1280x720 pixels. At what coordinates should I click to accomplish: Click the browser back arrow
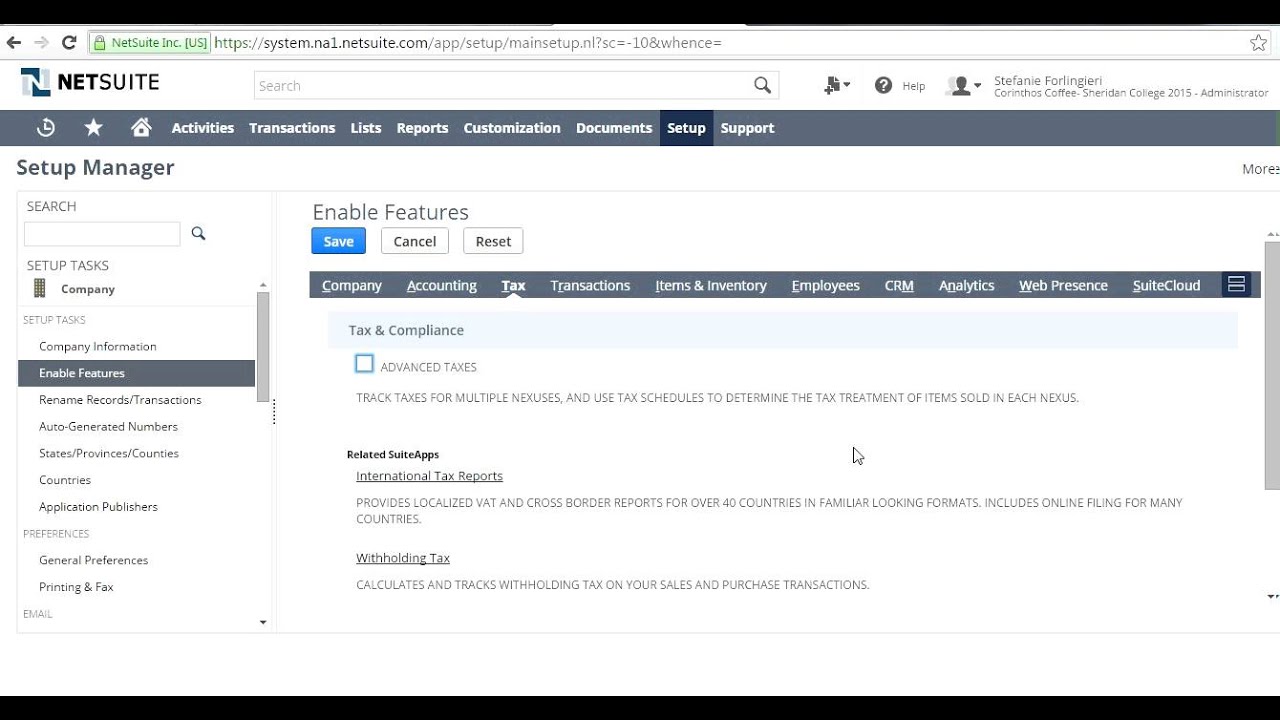pyautogui.click(x=14, y=42)
